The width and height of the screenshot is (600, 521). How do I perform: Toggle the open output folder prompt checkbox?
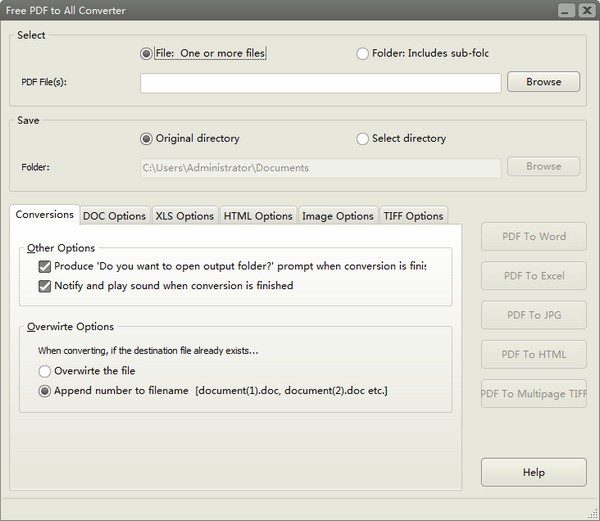click(45, 267)
